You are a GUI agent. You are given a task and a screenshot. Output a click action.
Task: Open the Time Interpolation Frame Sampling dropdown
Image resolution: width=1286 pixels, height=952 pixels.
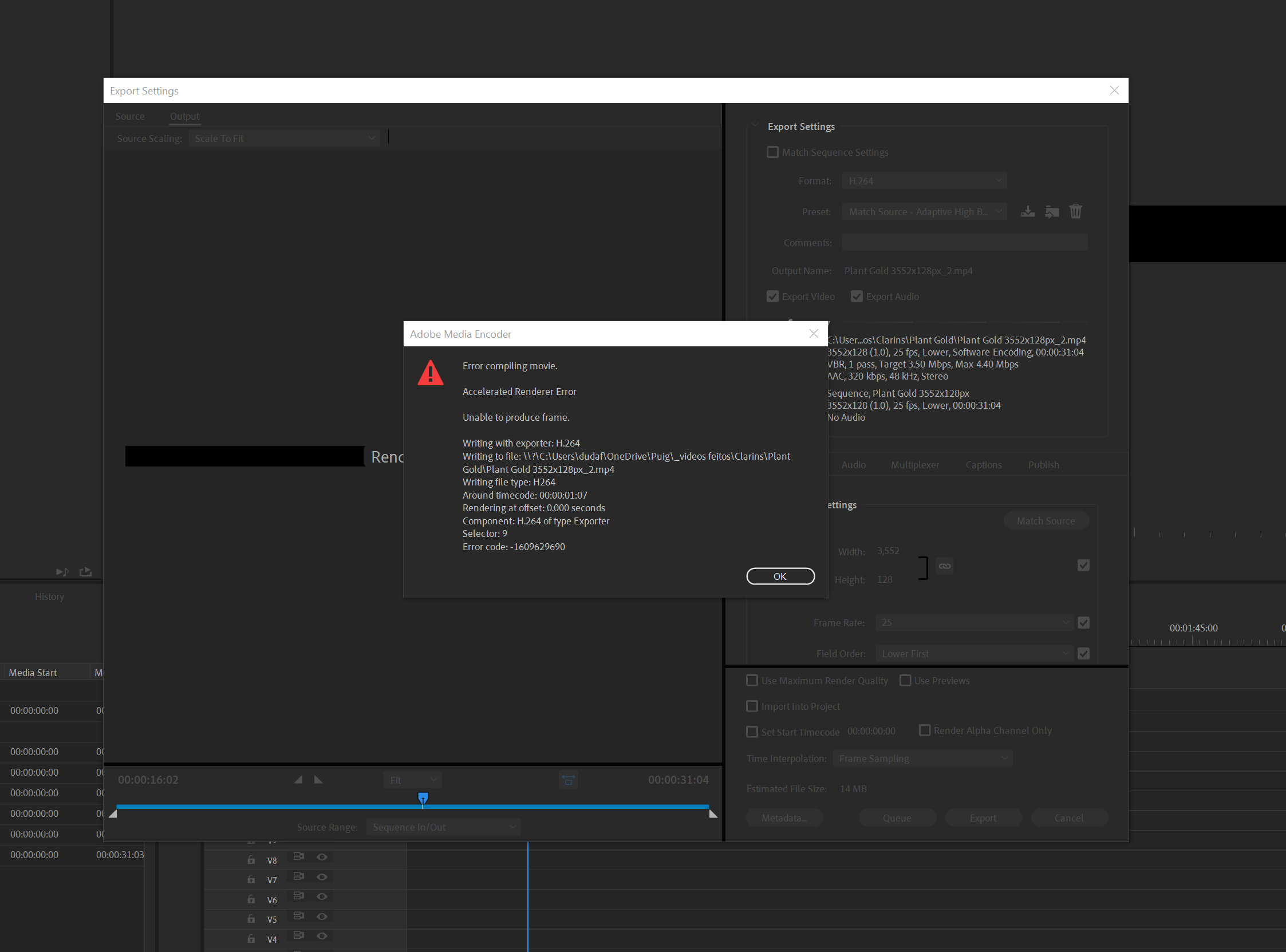point(922,759)
